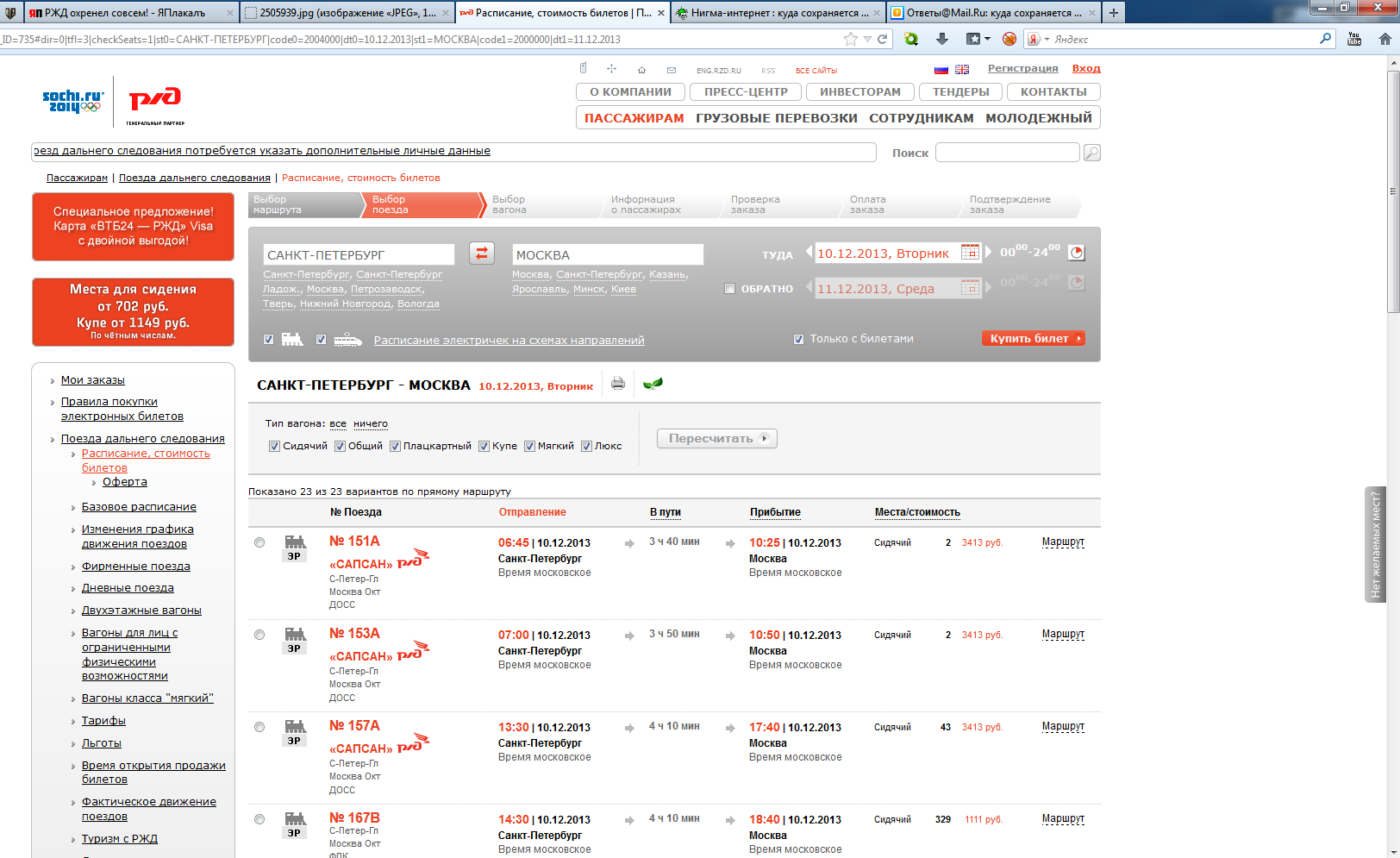
Task: Toggle the long-distance train checkbox
Action: (269, 339)
